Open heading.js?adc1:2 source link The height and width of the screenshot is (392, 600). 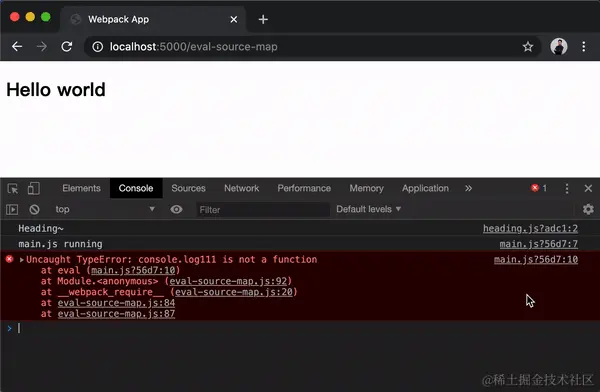point(530,229)
